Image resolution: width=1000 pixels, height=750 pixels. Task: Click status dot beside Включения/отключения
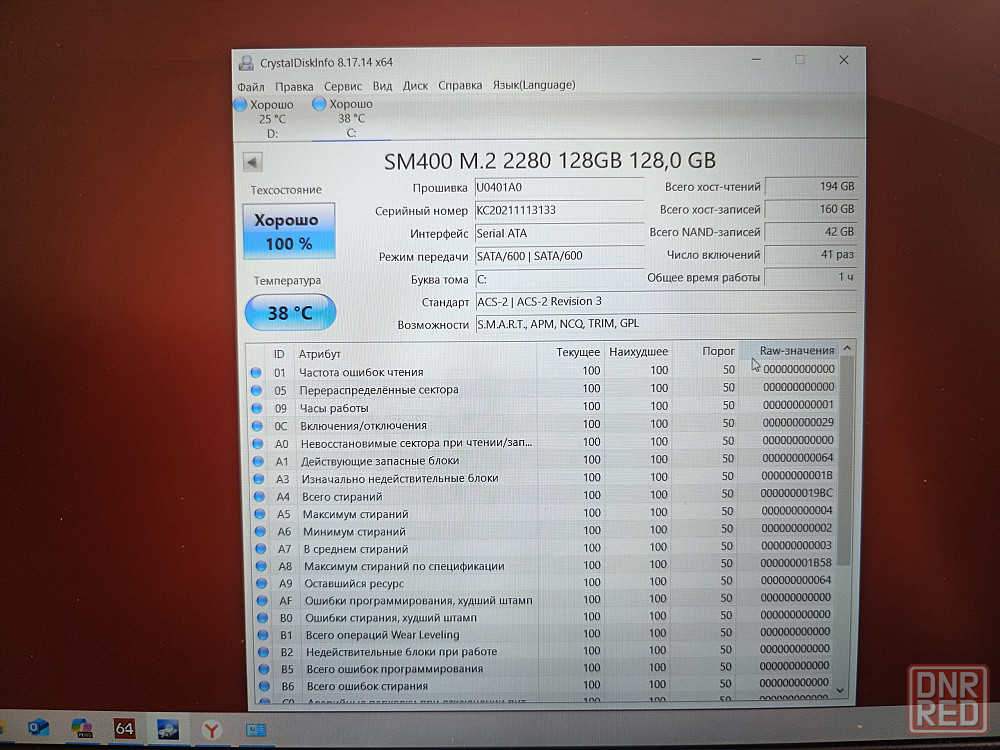[258, 425]
